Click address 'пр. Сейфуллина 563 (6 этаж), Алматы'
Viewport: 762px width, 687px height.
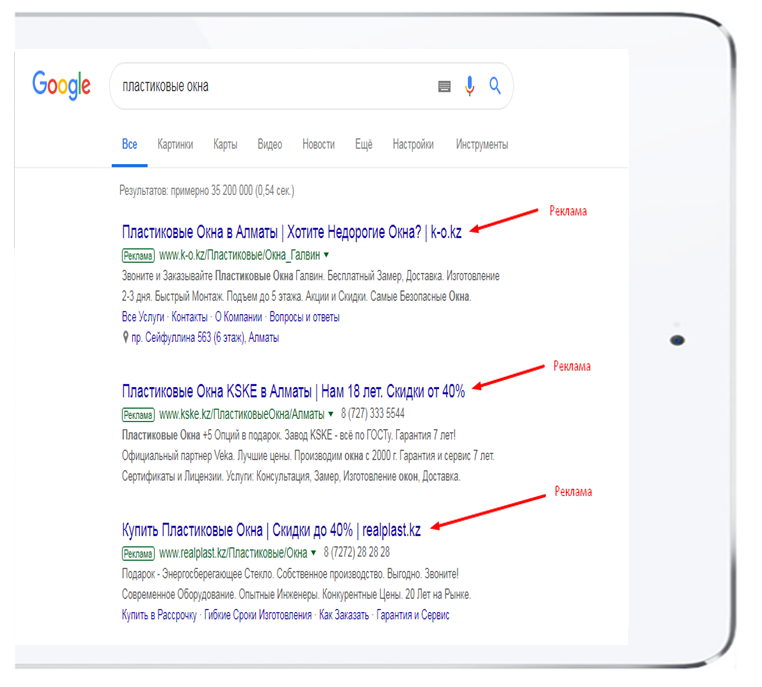click(205, 337)
